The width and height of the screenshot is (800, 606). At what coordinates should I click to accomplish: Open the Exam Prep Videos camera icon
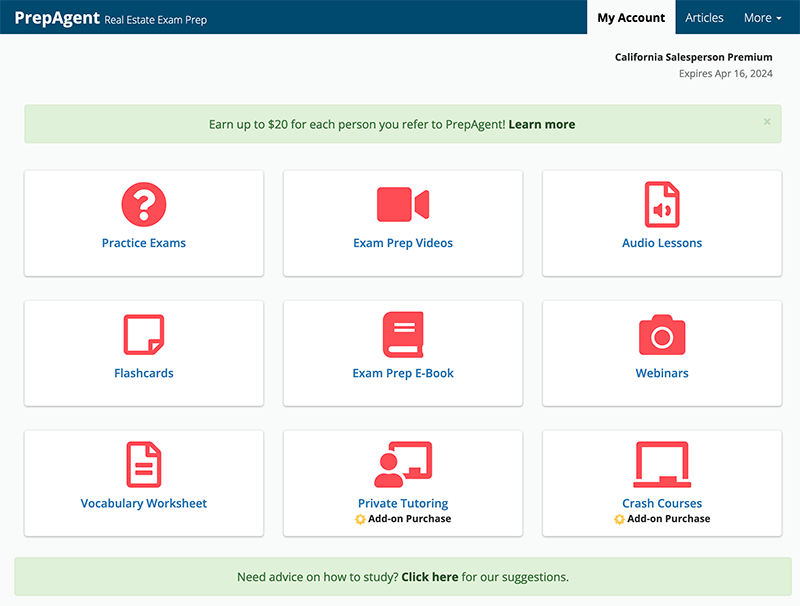click(x=403, y=204)
